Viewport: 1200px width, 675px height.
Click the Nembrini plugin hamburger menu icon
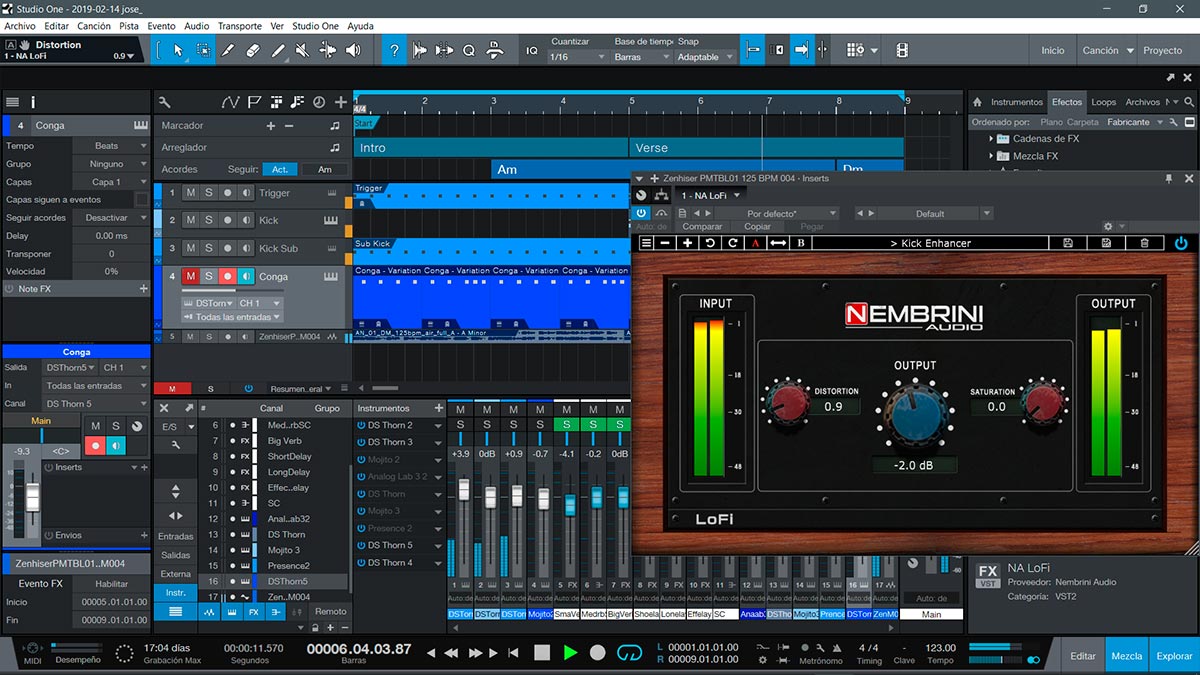pos(646,243)
